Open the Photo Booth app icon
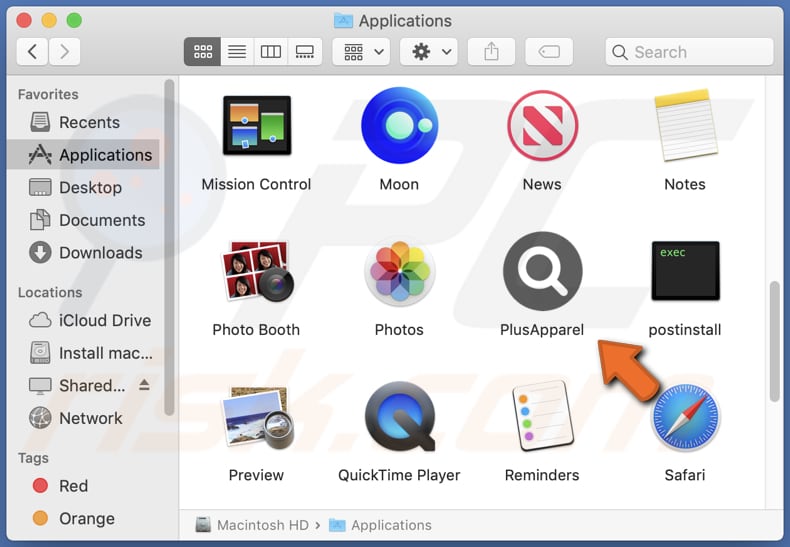Image resolution: width=790 pixels, height=547 pixels. tap(256, 271)
